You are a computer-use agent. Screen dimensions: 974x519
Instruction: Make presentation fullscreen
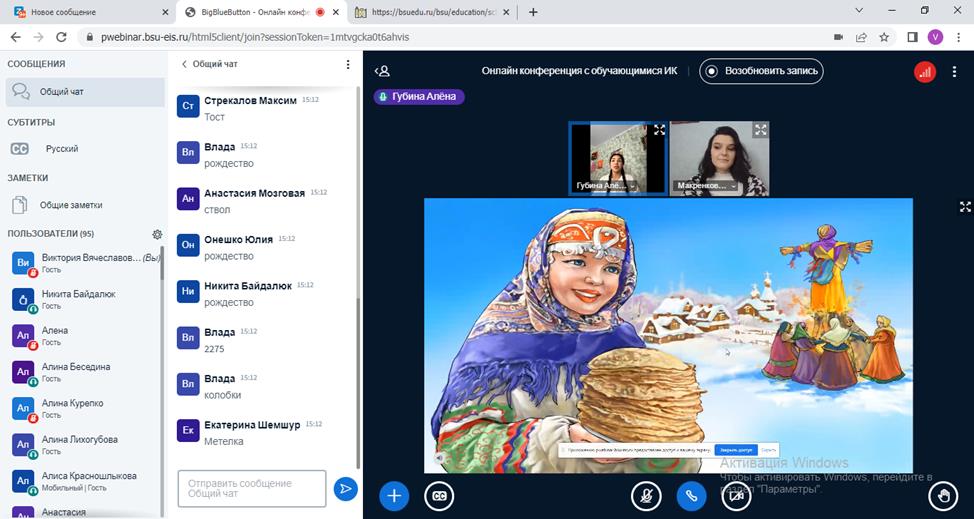coord(965,207)
